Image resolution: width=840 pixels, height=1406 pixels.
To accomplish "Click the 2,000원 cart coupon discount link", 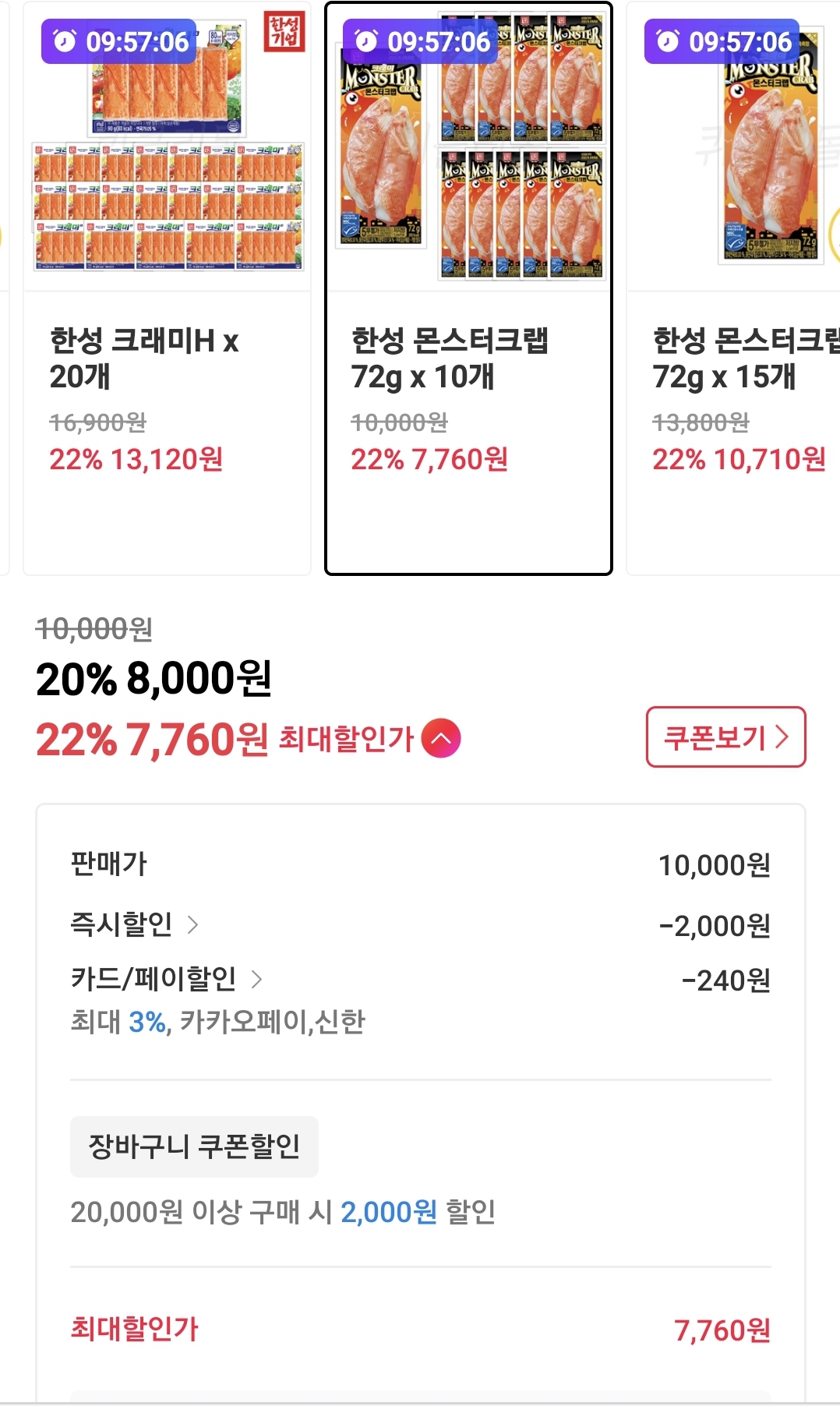I will click(388, 1212).
